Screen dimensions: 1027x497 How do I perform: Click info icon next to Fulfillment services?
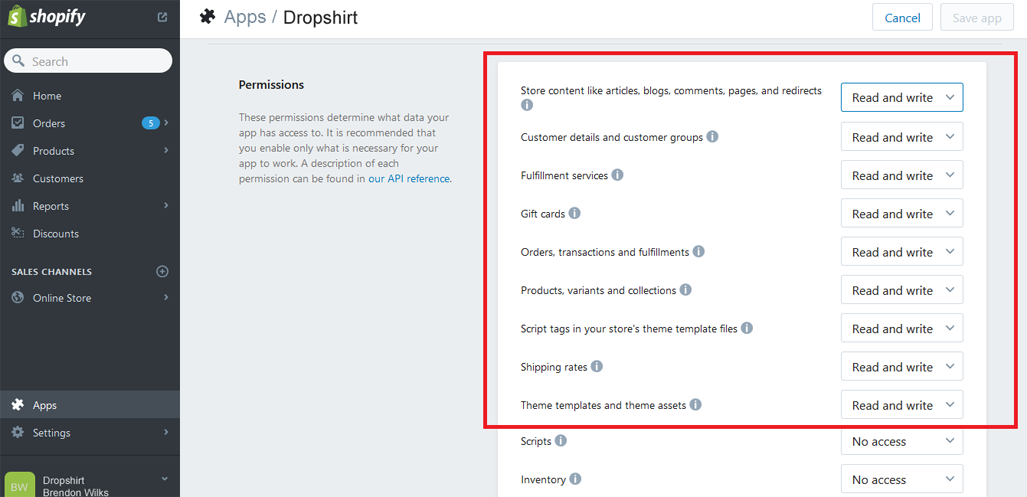(x=617, y=175)
